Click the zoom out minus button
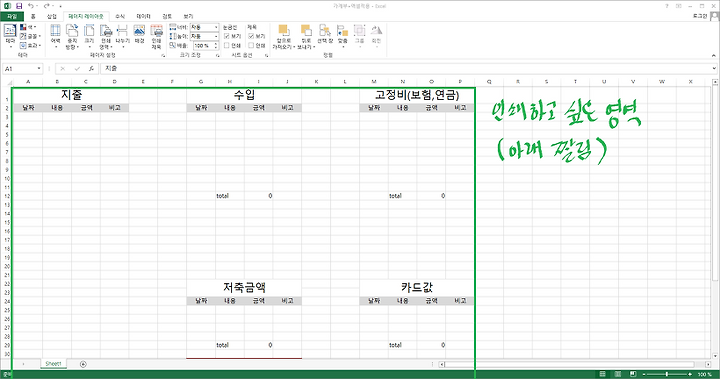 (643, 374)
